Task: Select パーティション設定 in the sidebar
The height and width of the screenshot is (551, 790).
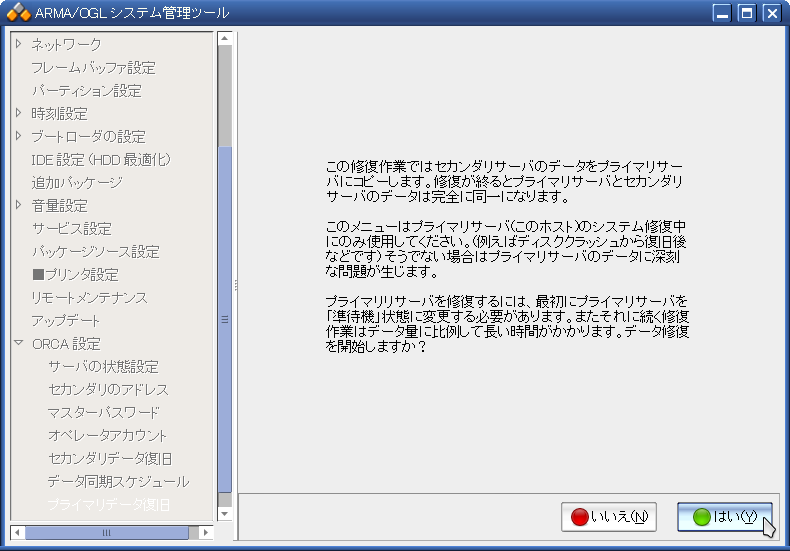Action: coord(86,90)
